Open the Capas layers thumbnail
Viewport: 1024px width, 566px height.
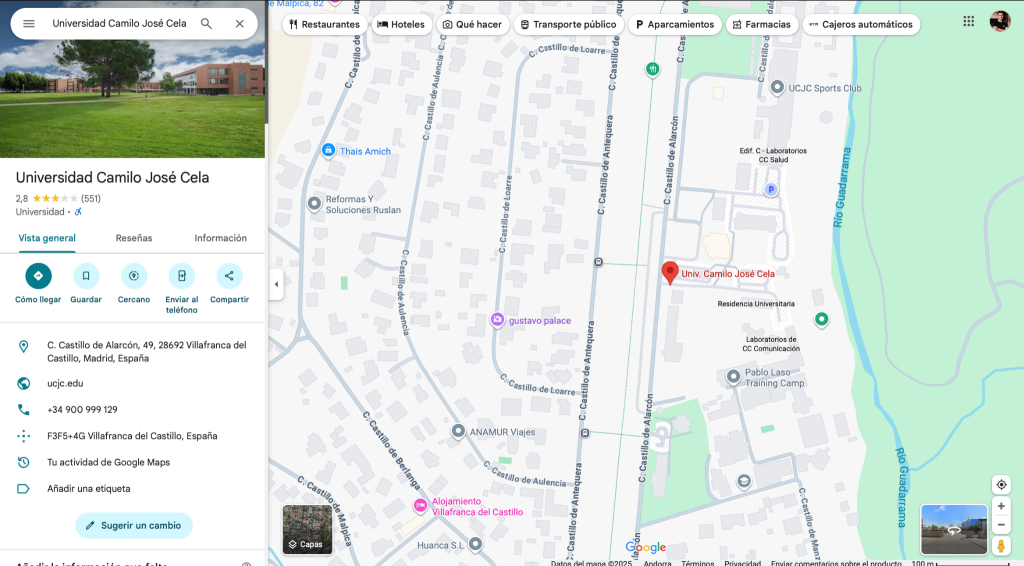pyautogui.click(x=307, y=529)
